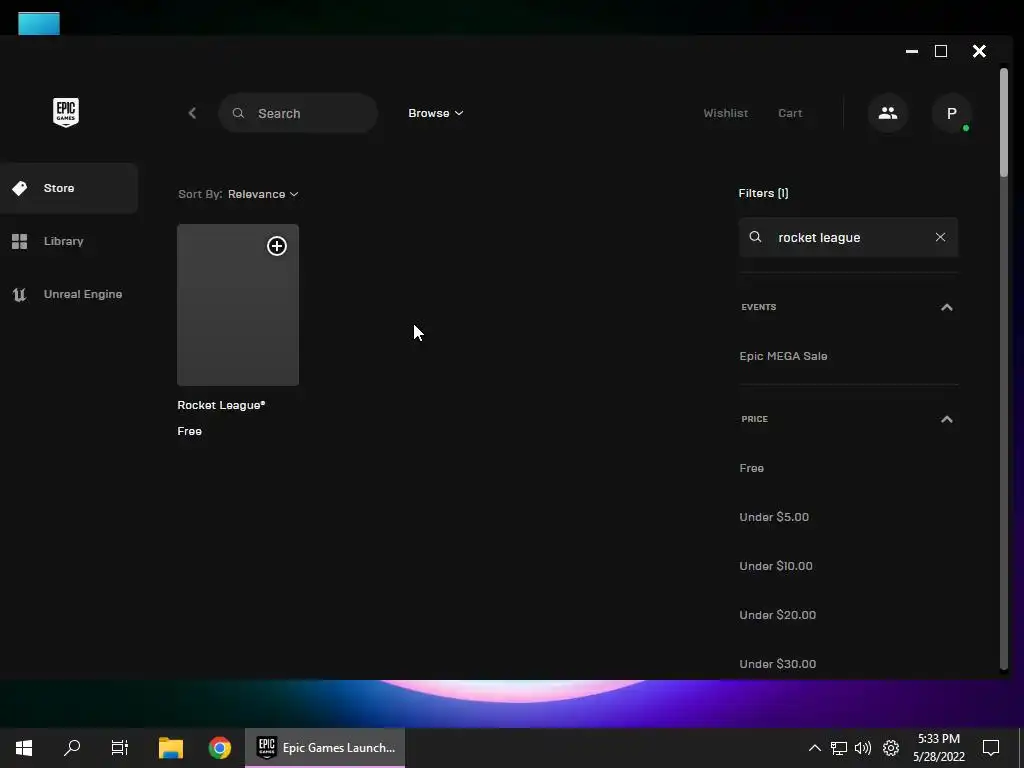This screenshot has height=768, width=1024.
Task: Click the Free price under Rocket League
Action: [x=189, y=431]
